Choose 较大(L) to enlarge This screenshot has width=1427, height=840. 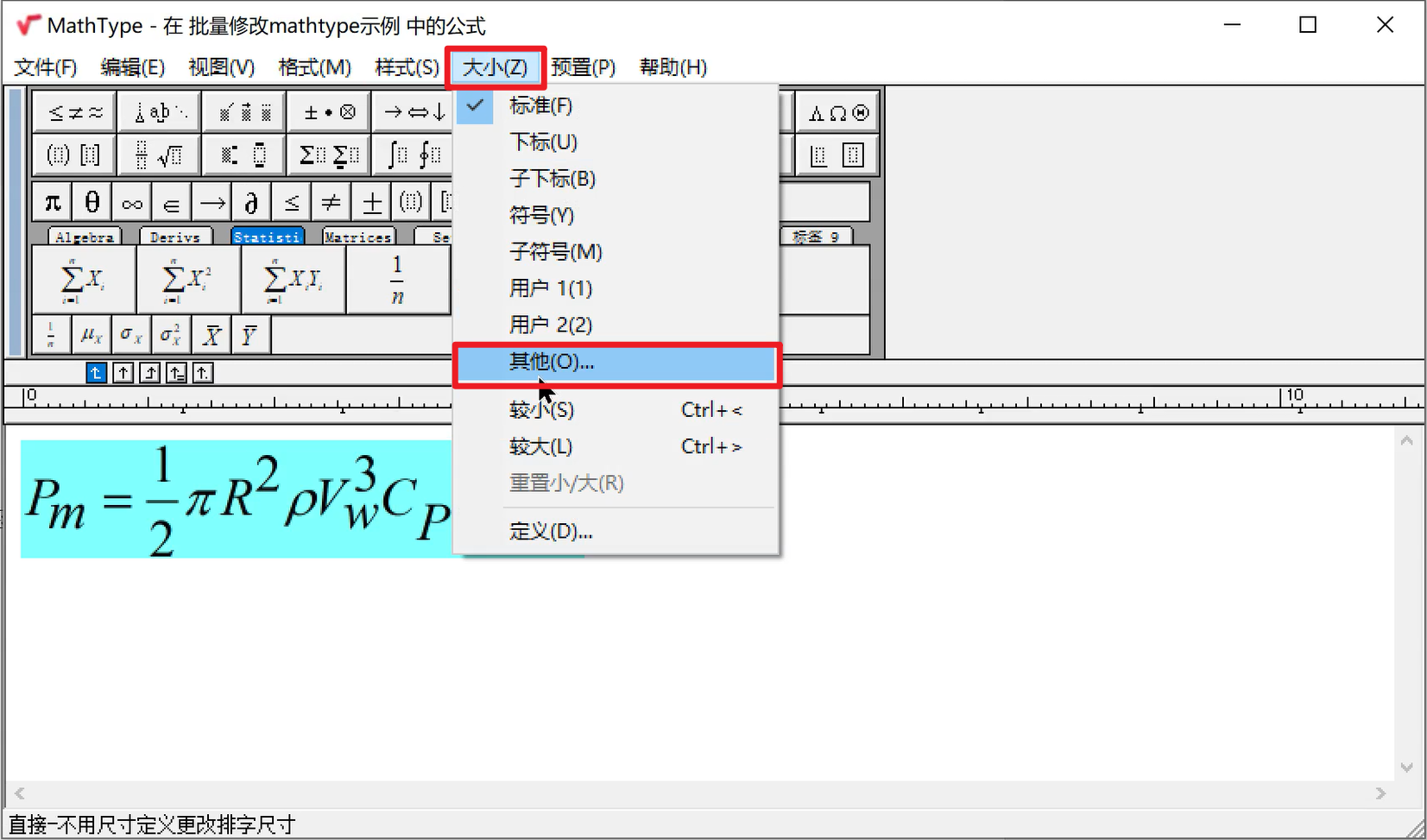[x=616, y=447]
